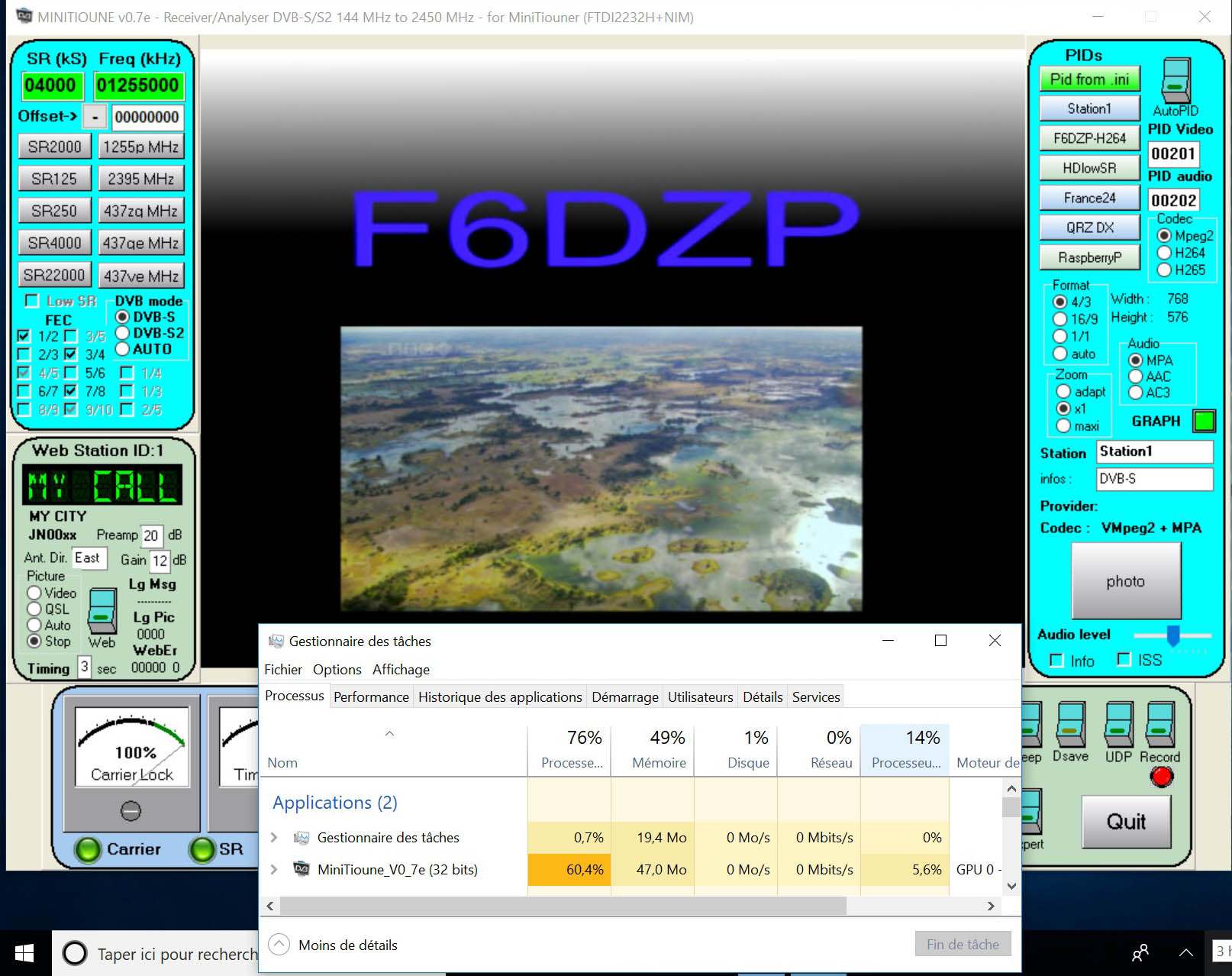
Task: Click process list scroll down arrow
Action: [1011, 886]
